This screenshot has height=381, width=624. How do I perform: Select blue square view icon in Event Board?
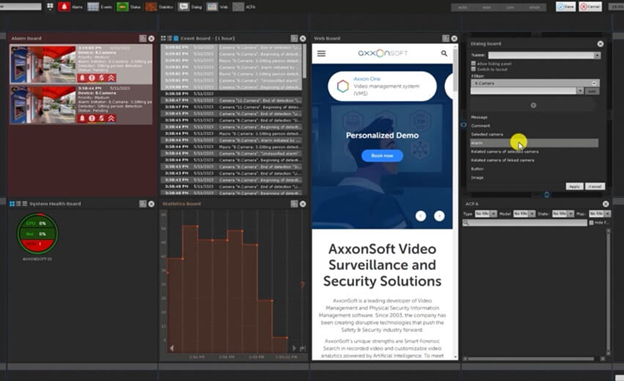coord(176,38)
